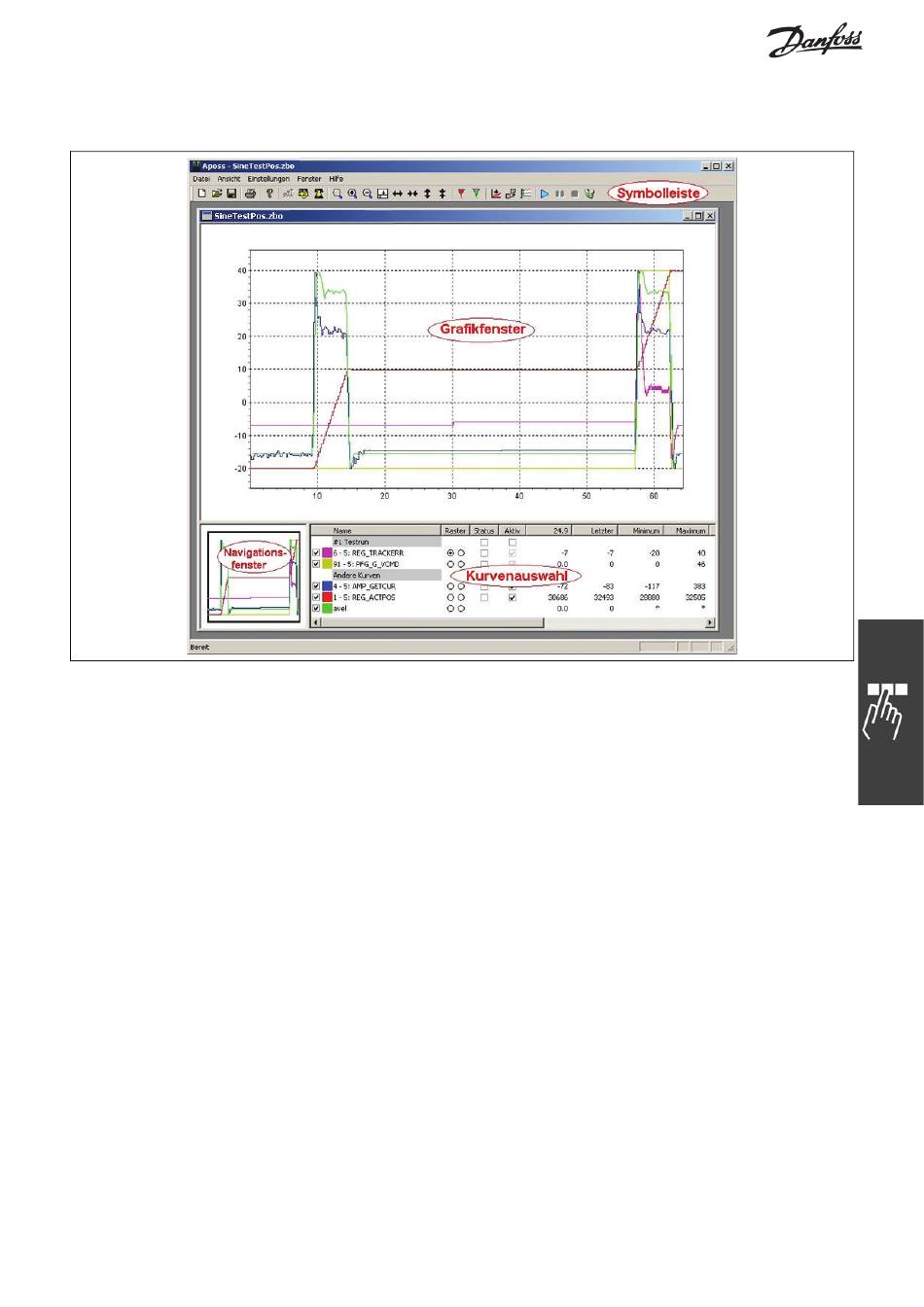Click the green marker triangle icon
The width and height of the screenshot is (924, 1307).
[476, 194]
